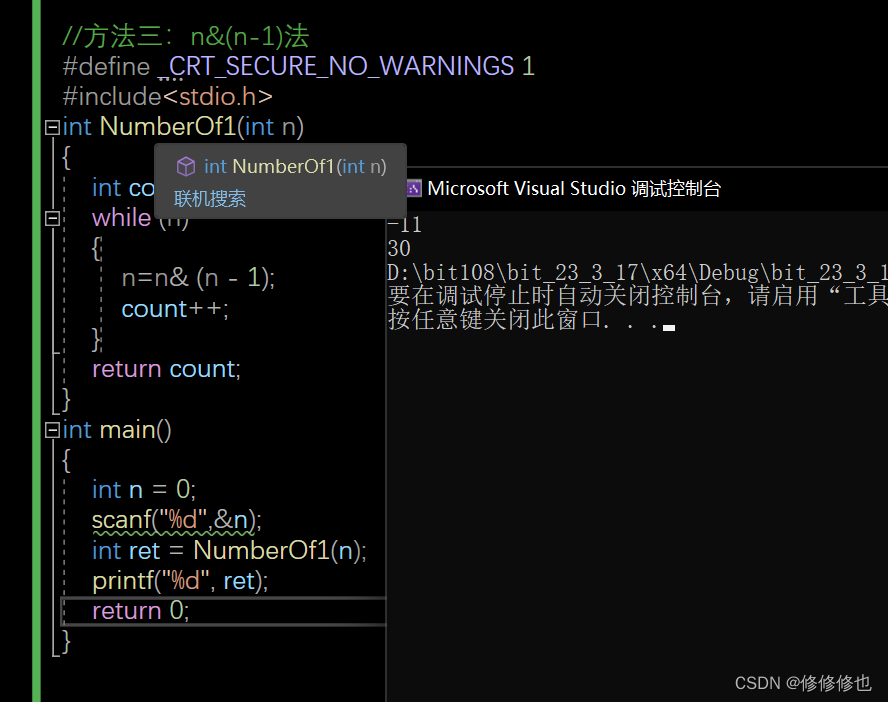Screen dimensions: 888x702
Task: Click the printf("%d", ret); line
Action: [180, 581]
